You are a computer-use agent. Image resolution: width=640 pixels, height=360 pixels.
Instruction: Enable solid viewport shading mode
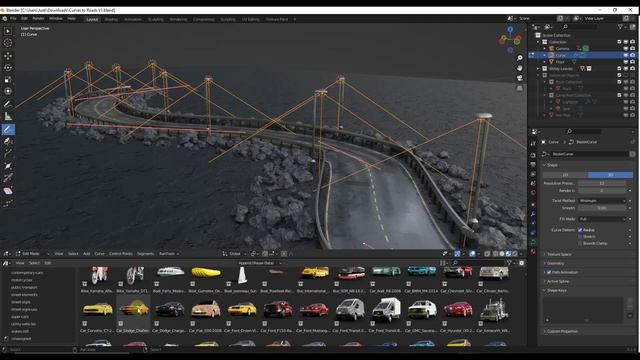[502, 254]
